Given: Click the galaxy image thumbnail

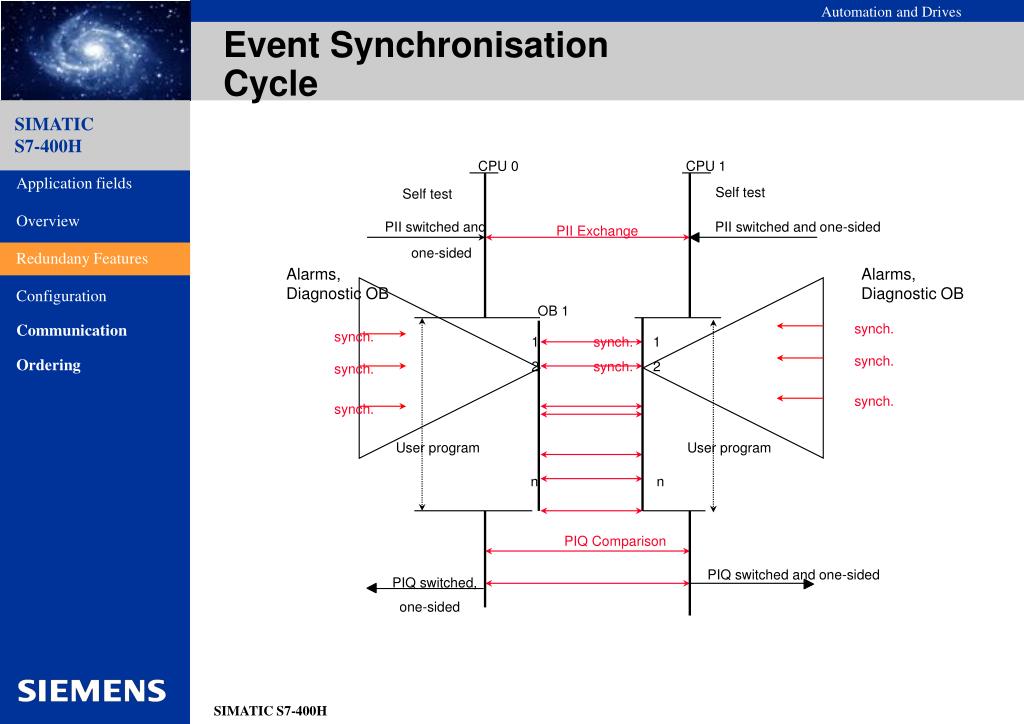Looking at the screenshot, I should pyautogui.click(x=95, y=50).
